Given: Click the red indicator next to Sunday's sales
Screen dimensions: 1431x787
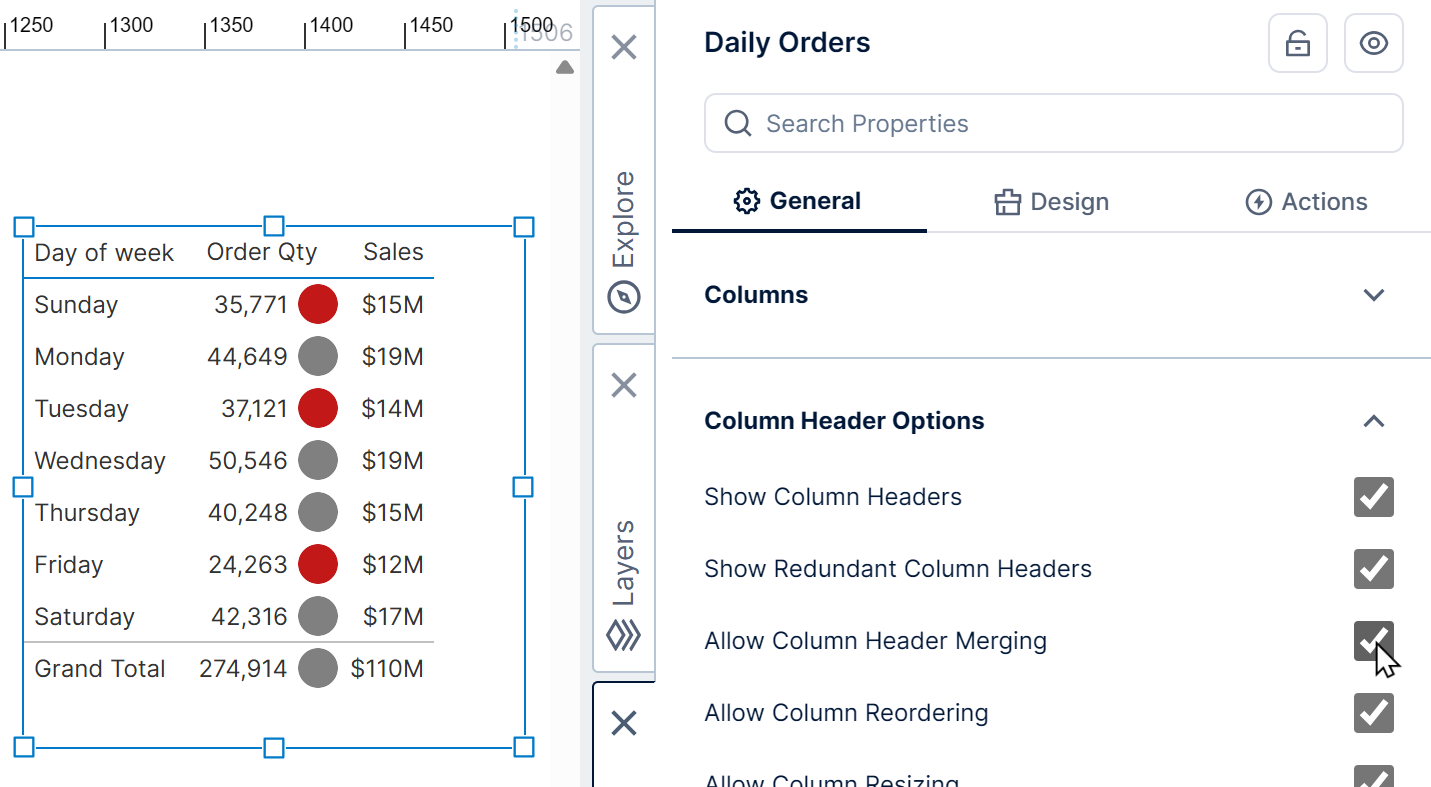Looking at the screenshot, I should tap(317, 304).
